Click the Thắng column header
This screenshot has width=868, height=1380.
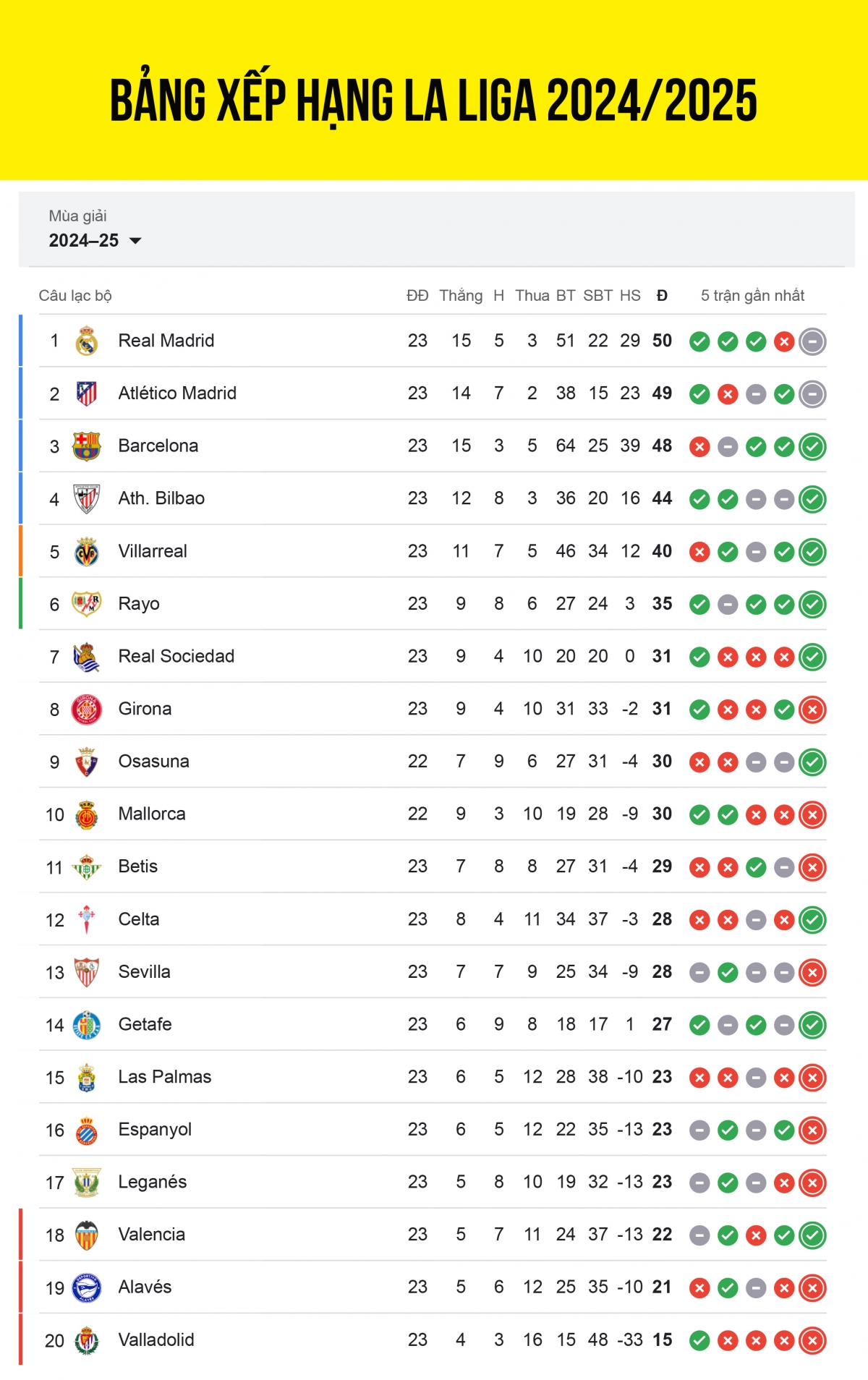click(461, 296)
